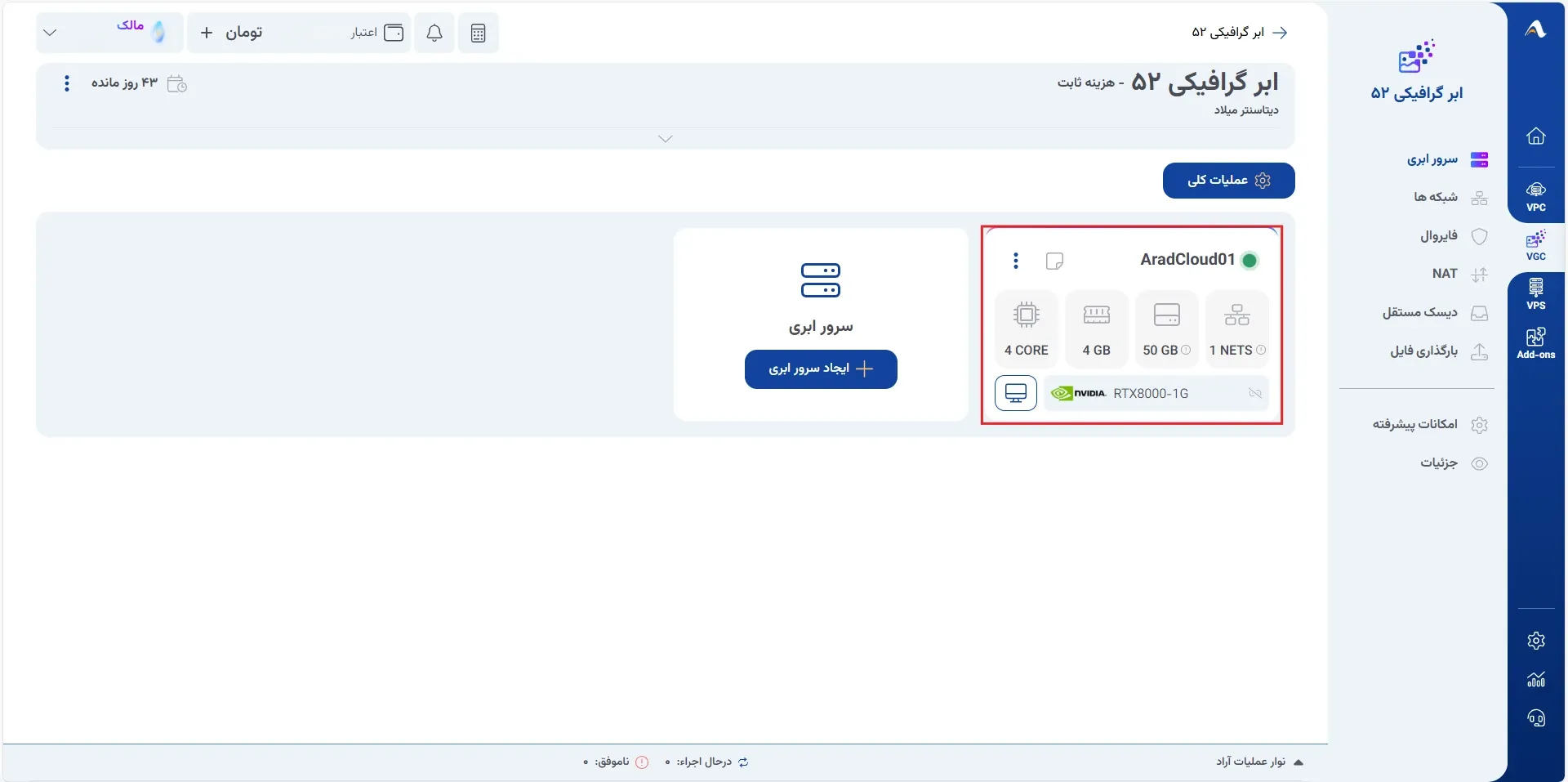Screen dimensions: 1568x782
Task: Open statistics chart icon in blue sidebar
Action: [1536, 679]
